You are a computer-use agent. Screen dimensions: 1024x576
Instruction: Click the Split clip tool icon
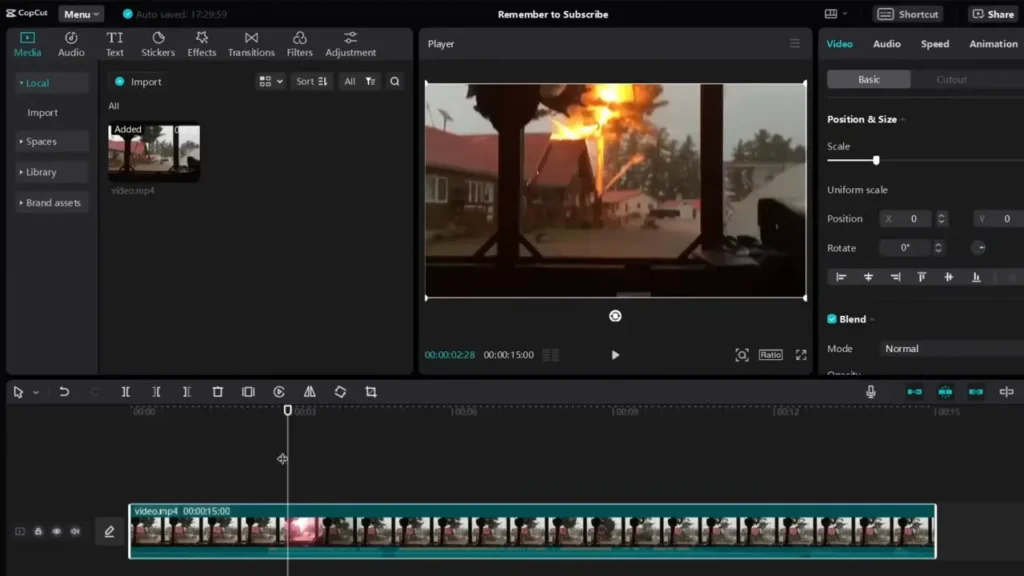coord(125,392)
